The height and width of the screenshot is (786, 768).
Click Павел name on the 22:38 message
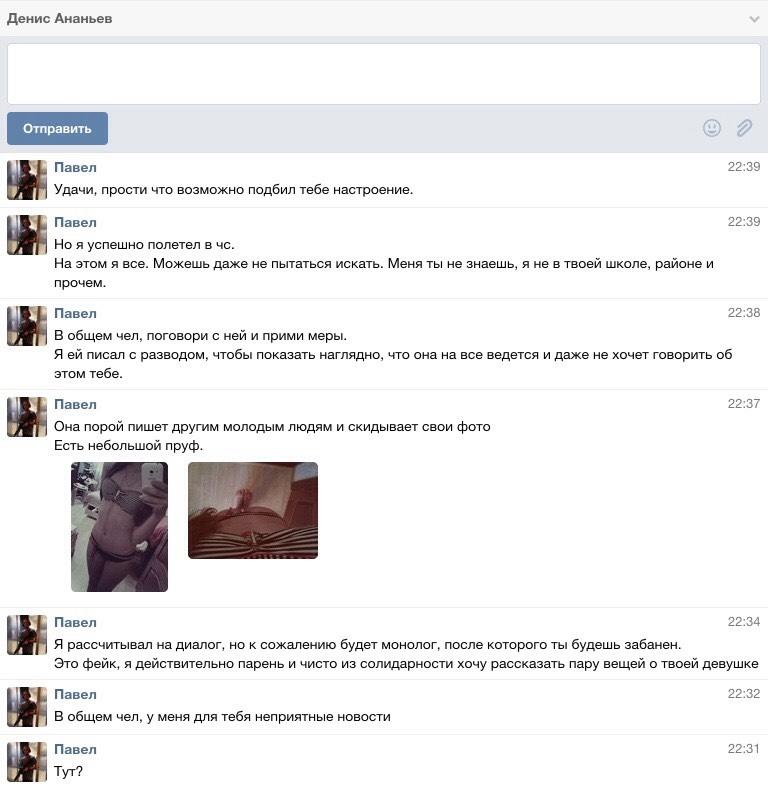point(75,313)
